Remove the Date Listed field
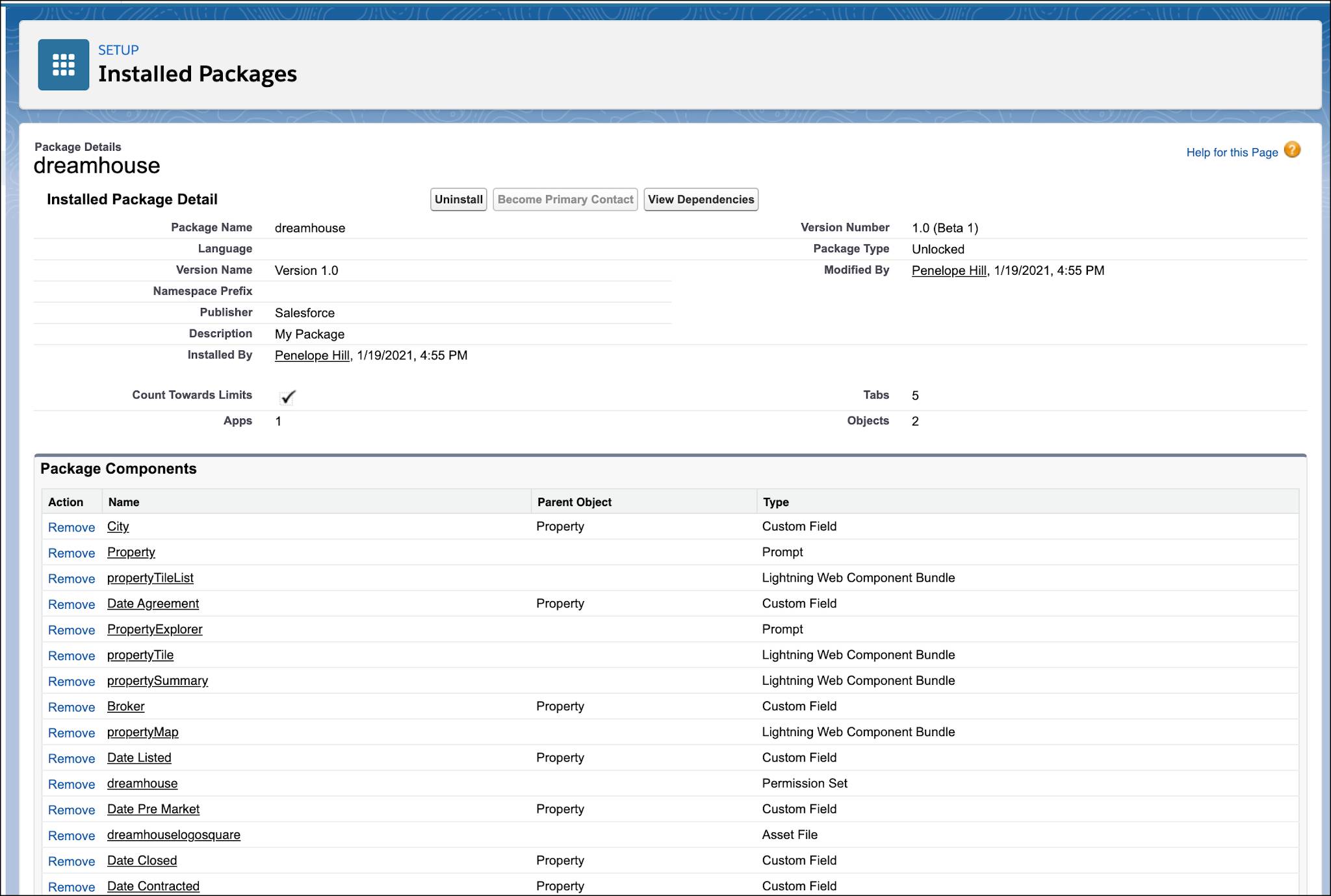The image size is (1331, 896). tap(71, 759)
